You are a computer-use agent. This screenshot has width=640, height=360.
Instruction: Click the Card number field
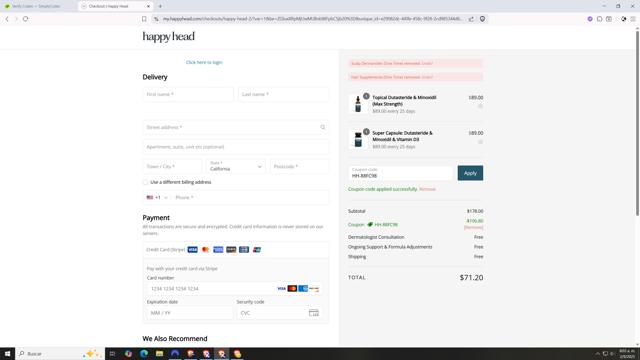tap(234, 289)
